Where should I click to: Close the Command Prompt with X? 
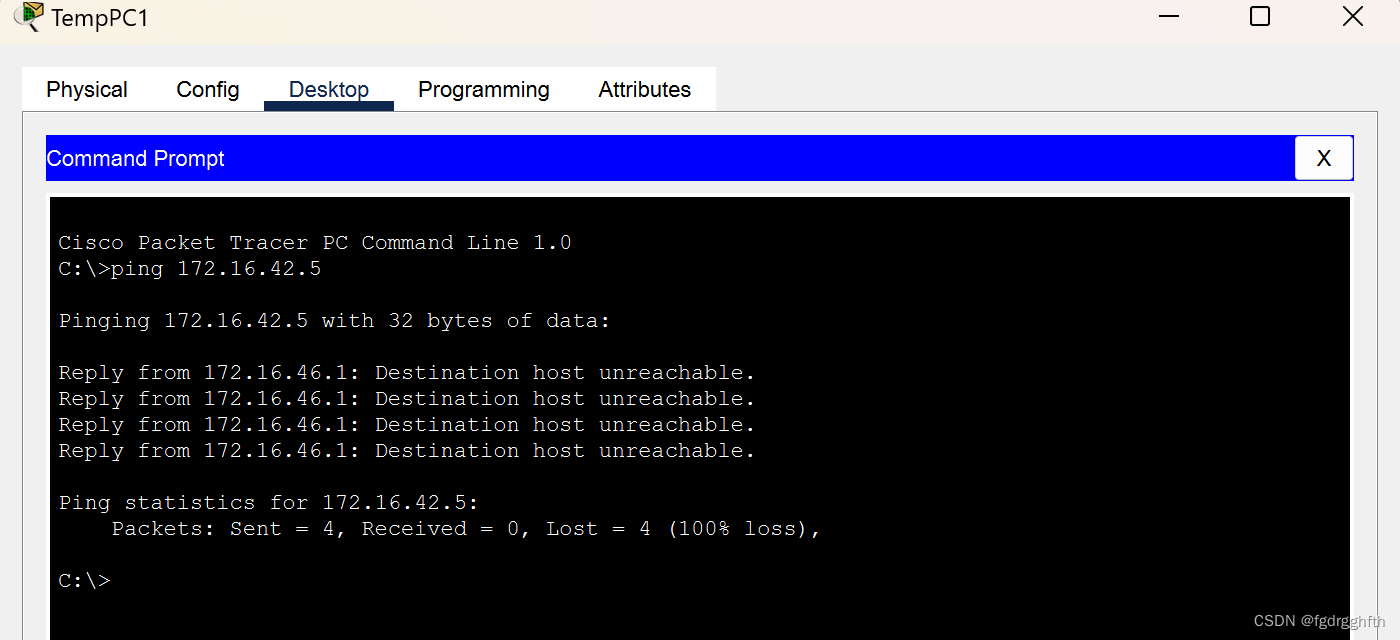tap(1324, 158)
